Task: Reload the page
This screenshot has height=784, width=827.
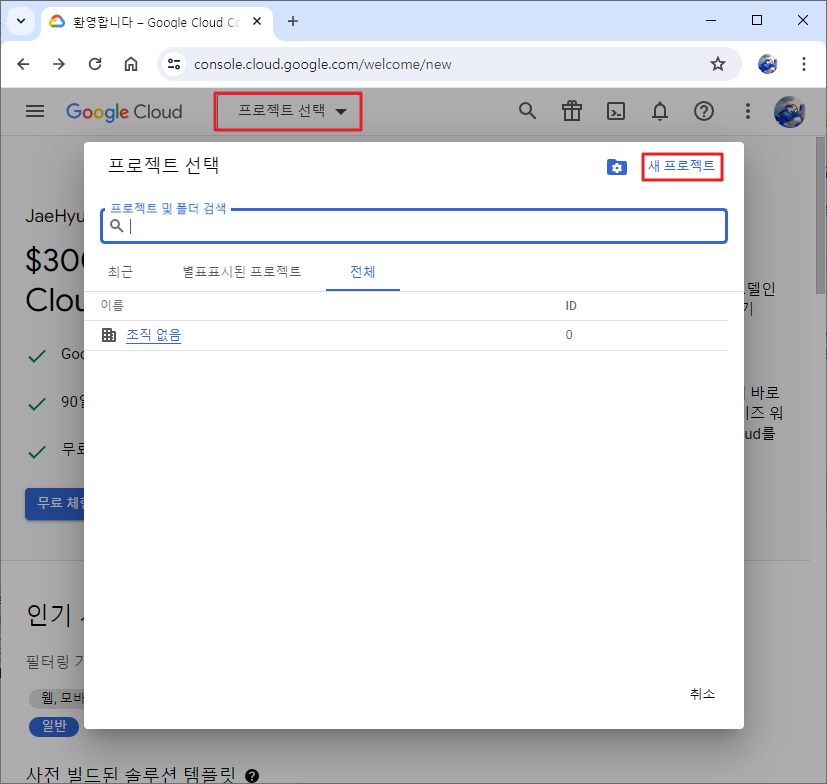Action: [95, 64]
